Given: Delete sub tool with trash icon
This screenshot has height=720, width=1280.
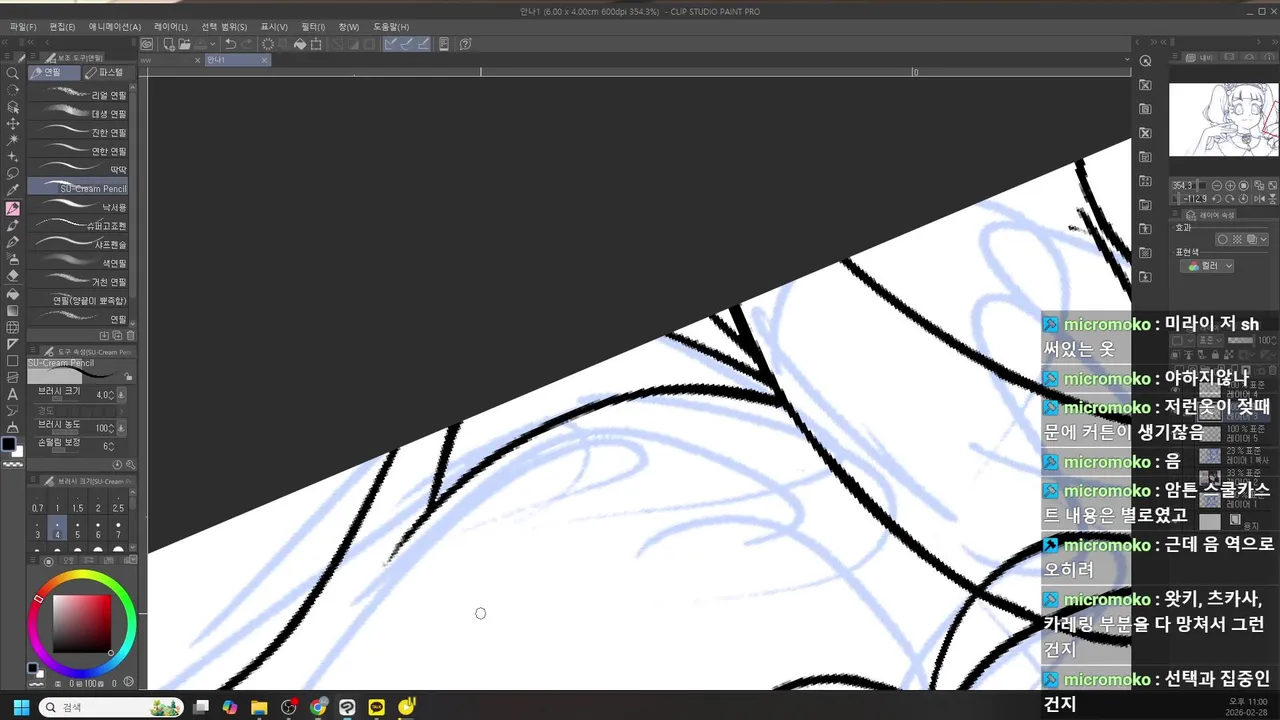Looking at the screenshot, I should [x=131, y=336].
